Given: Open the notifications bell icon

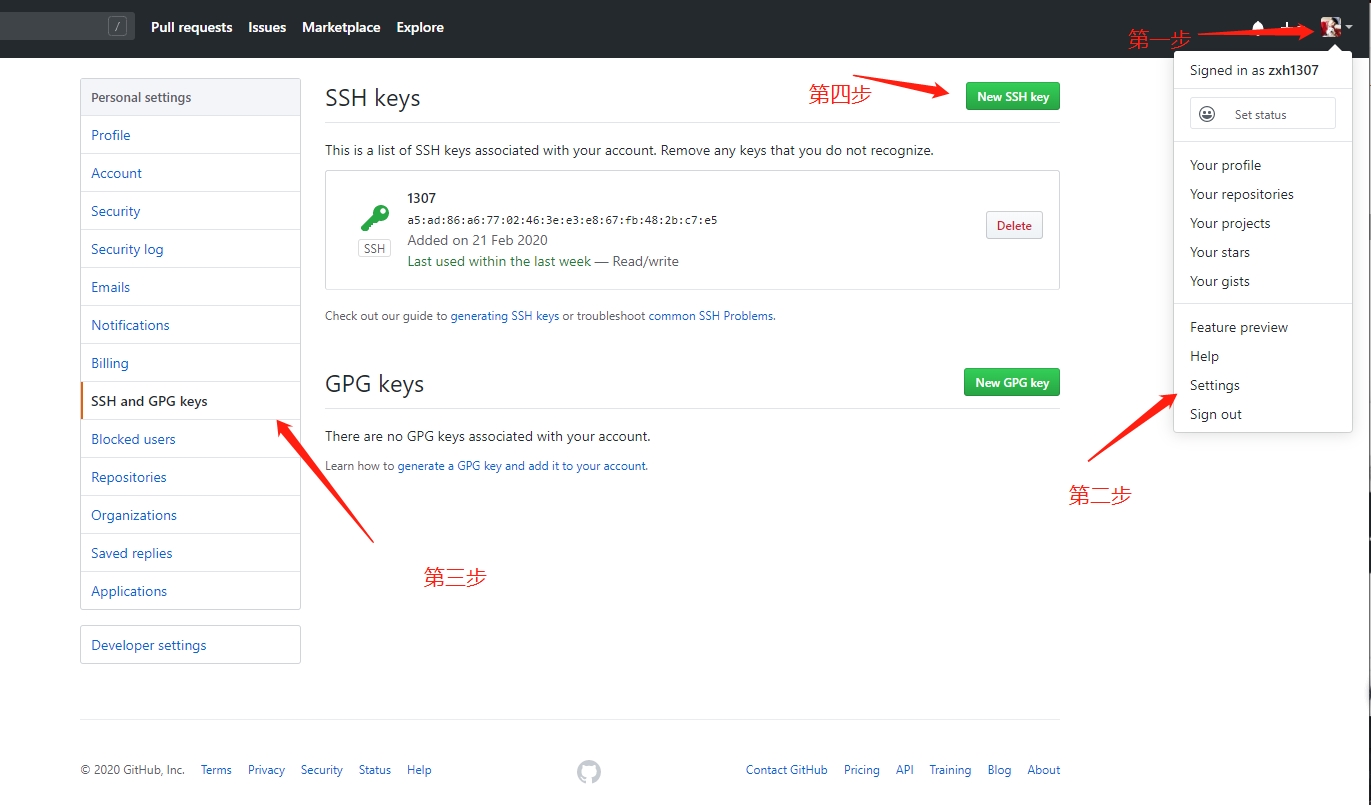Looking at the screenshot, I should tap(1258, 28).
